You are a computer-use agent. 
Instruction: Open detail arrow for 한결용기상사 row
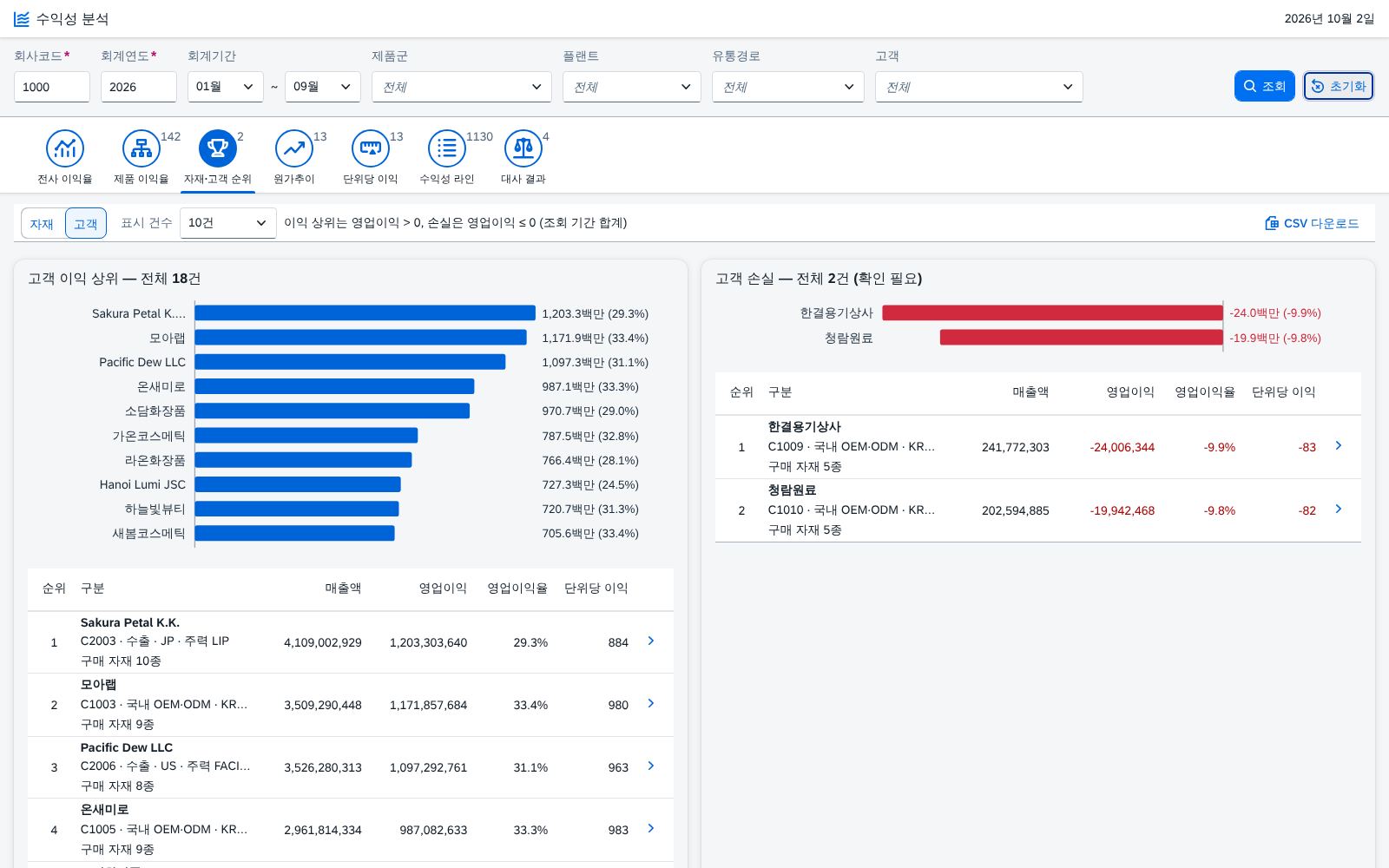click(1339, 445)
